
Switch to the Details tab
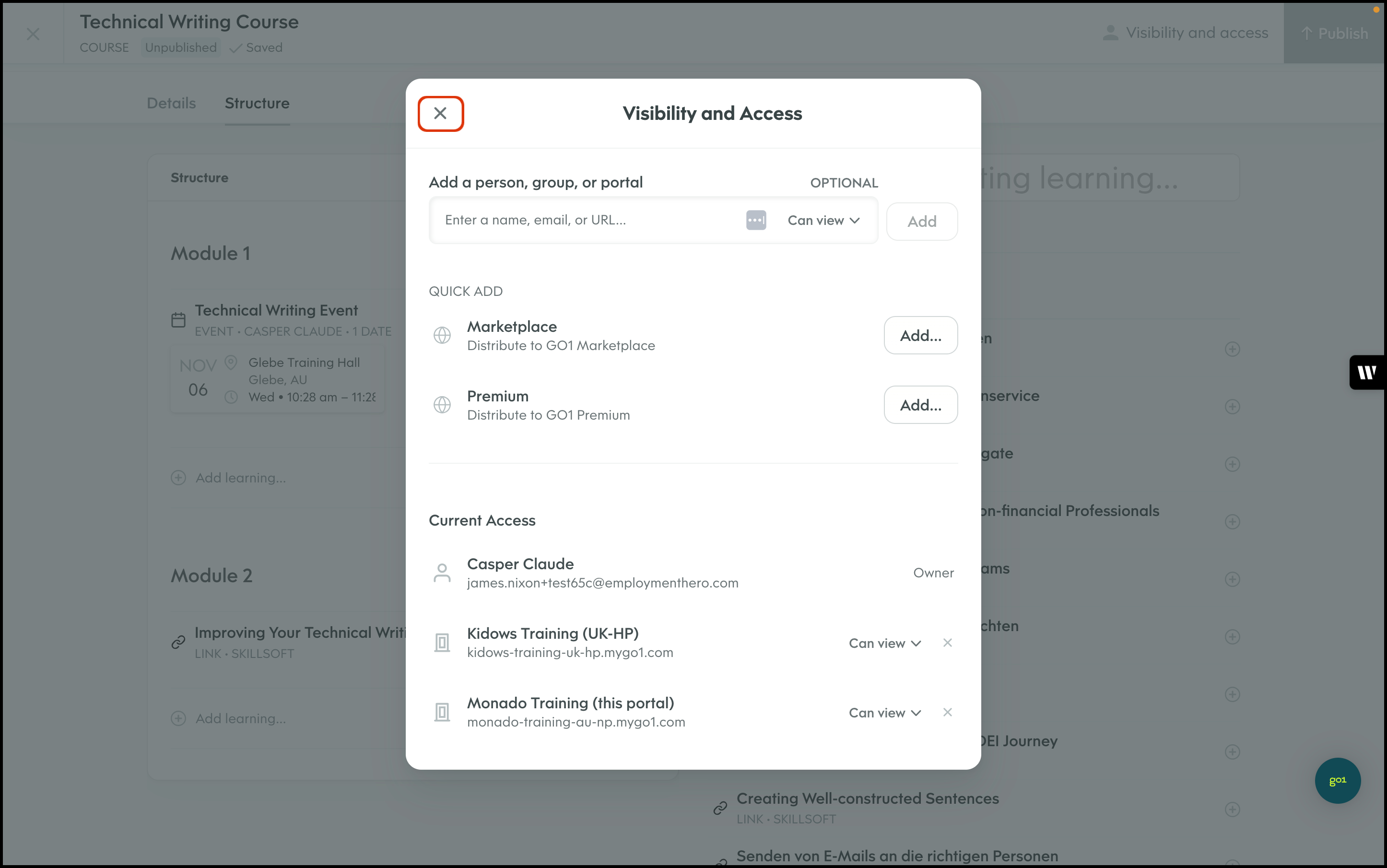171,103
